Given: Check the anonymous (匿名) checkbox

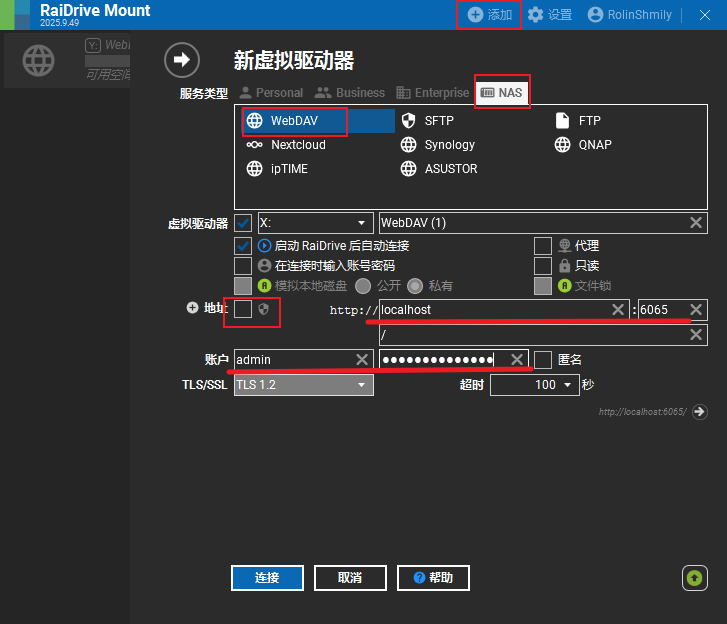Looking at the screenshot, I should [x=543, y=360].
